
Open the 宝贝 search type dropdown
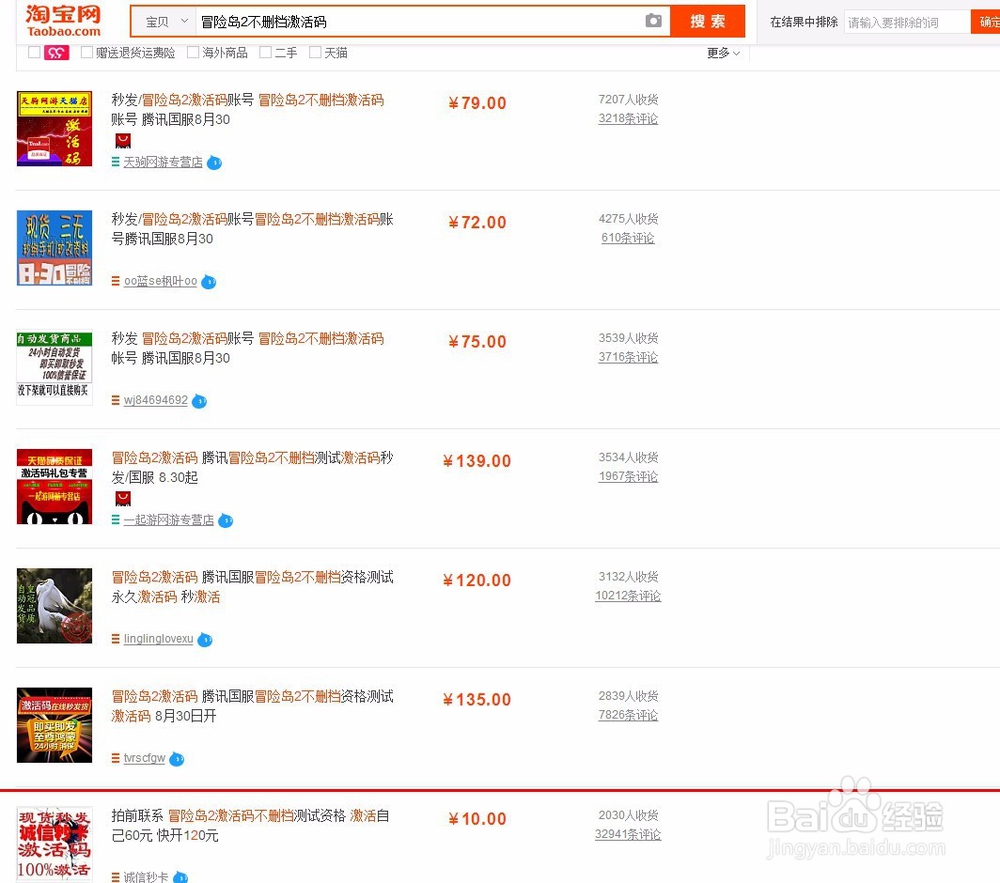(164, 22)
